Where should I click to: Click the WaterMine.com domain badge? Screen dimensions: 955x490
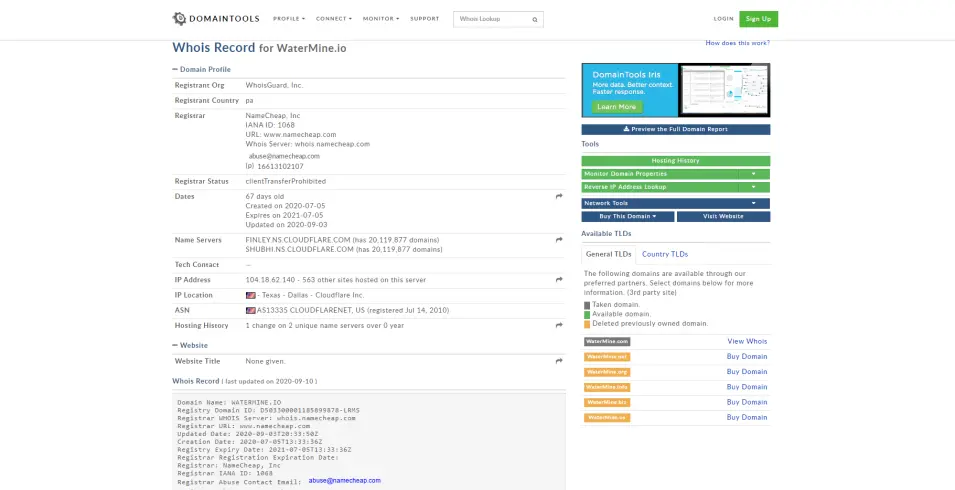[607, 342]
